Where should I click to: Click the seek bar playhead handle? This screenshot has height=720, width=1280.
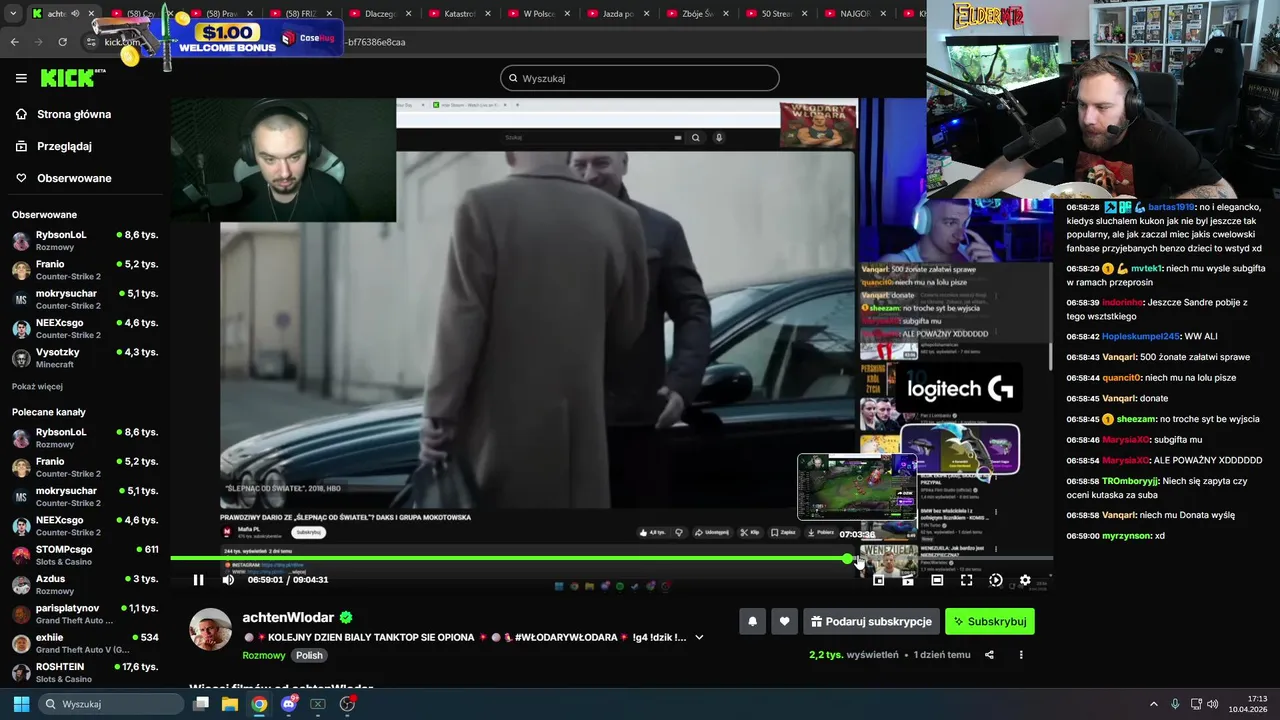click(x=848, y=558)
